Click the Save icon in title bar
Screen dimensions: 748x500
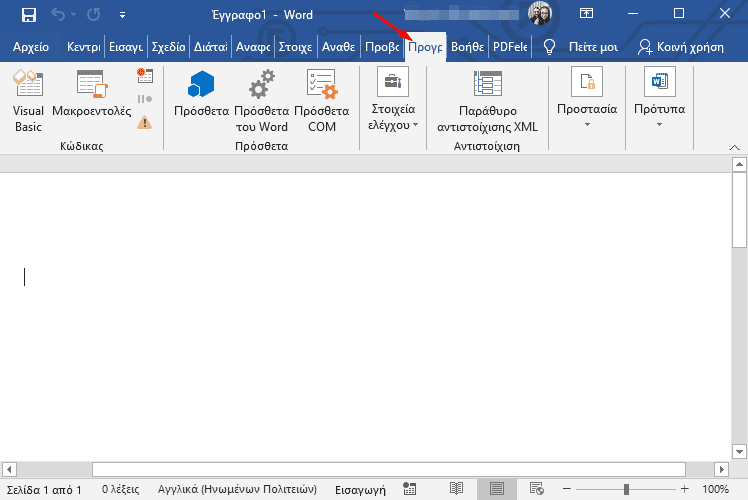tap(29, 15)
